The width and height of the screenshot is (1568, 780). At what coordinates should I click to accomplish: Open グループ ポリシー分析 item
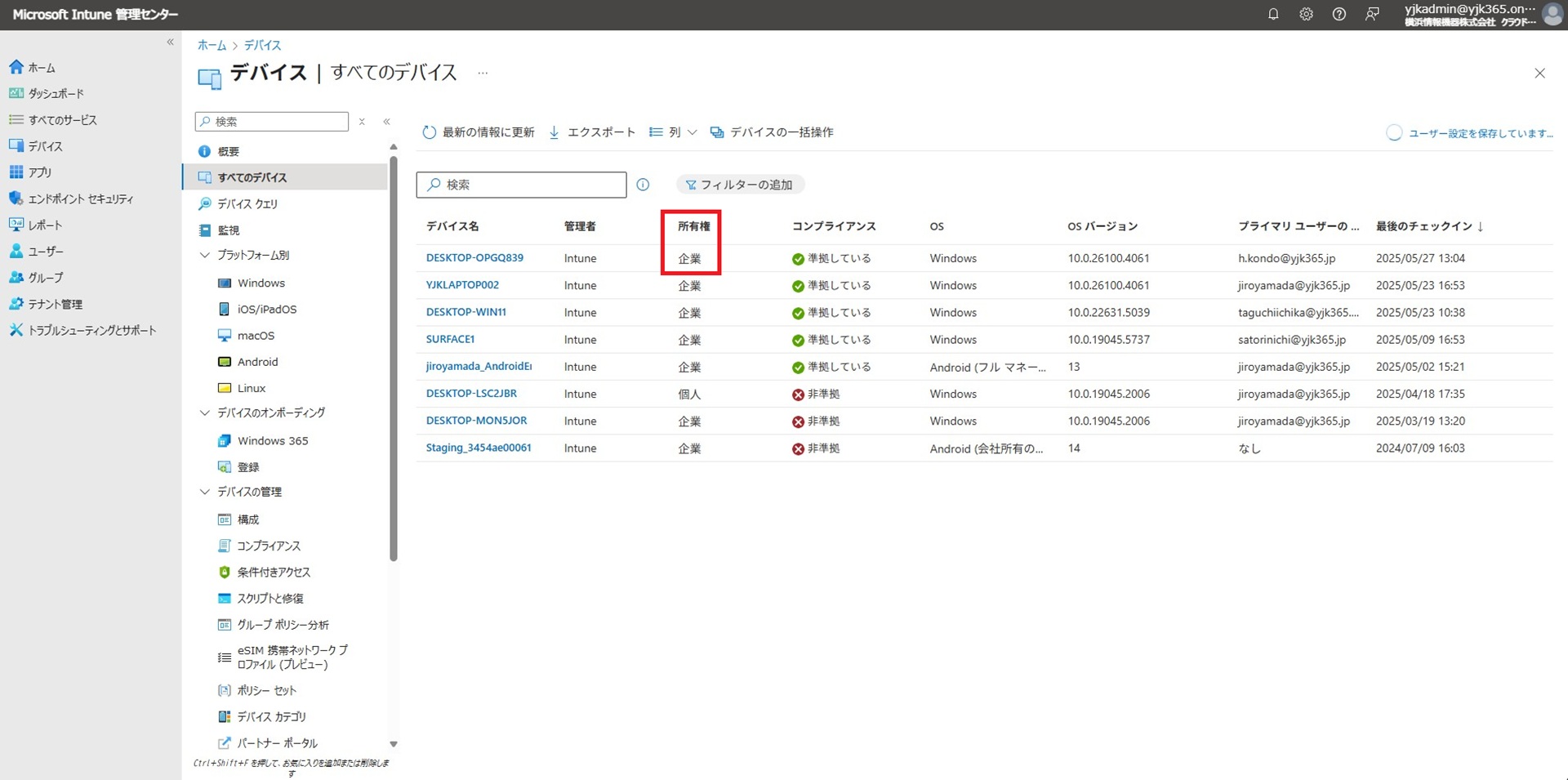(x=283, y=624)
